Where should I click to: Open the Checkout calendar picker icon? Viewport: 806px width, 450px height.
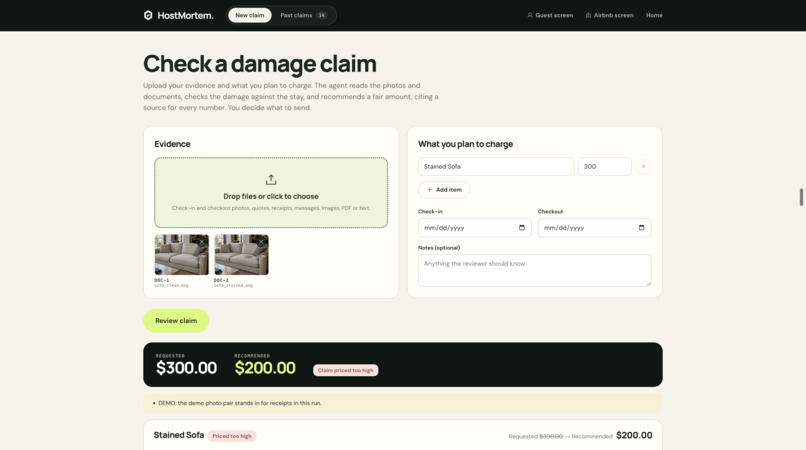click(x=642, y=228)
